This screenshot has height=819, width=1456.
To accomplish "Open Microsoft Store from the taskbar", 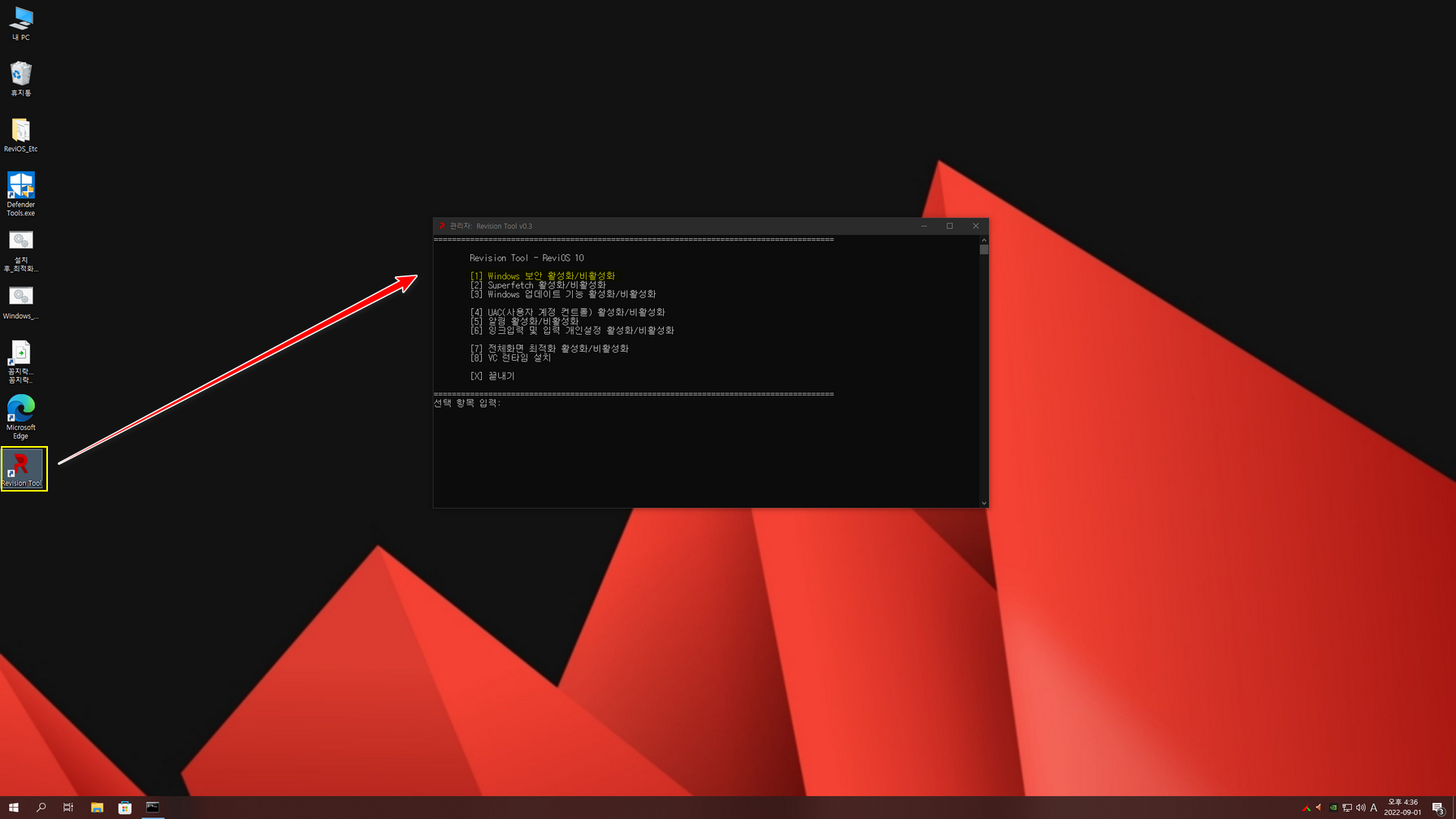I will 124,808.
